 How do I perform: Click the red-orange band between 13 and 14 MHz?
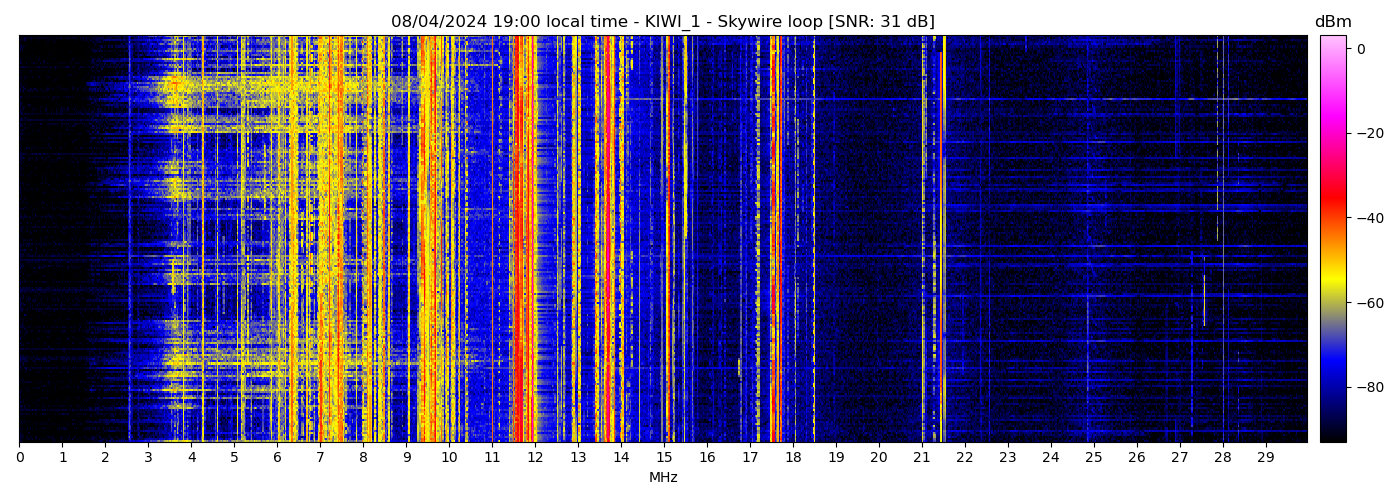pos(607,240)
